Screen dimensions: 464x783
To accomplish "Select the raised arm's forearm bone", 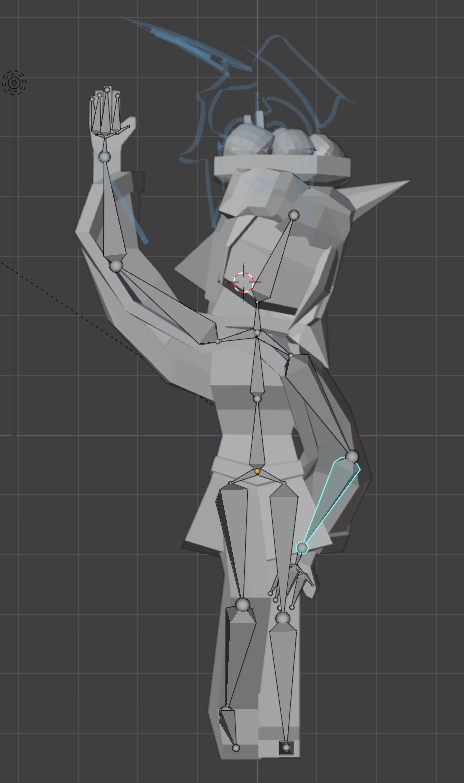I will [x=112, y=210].
